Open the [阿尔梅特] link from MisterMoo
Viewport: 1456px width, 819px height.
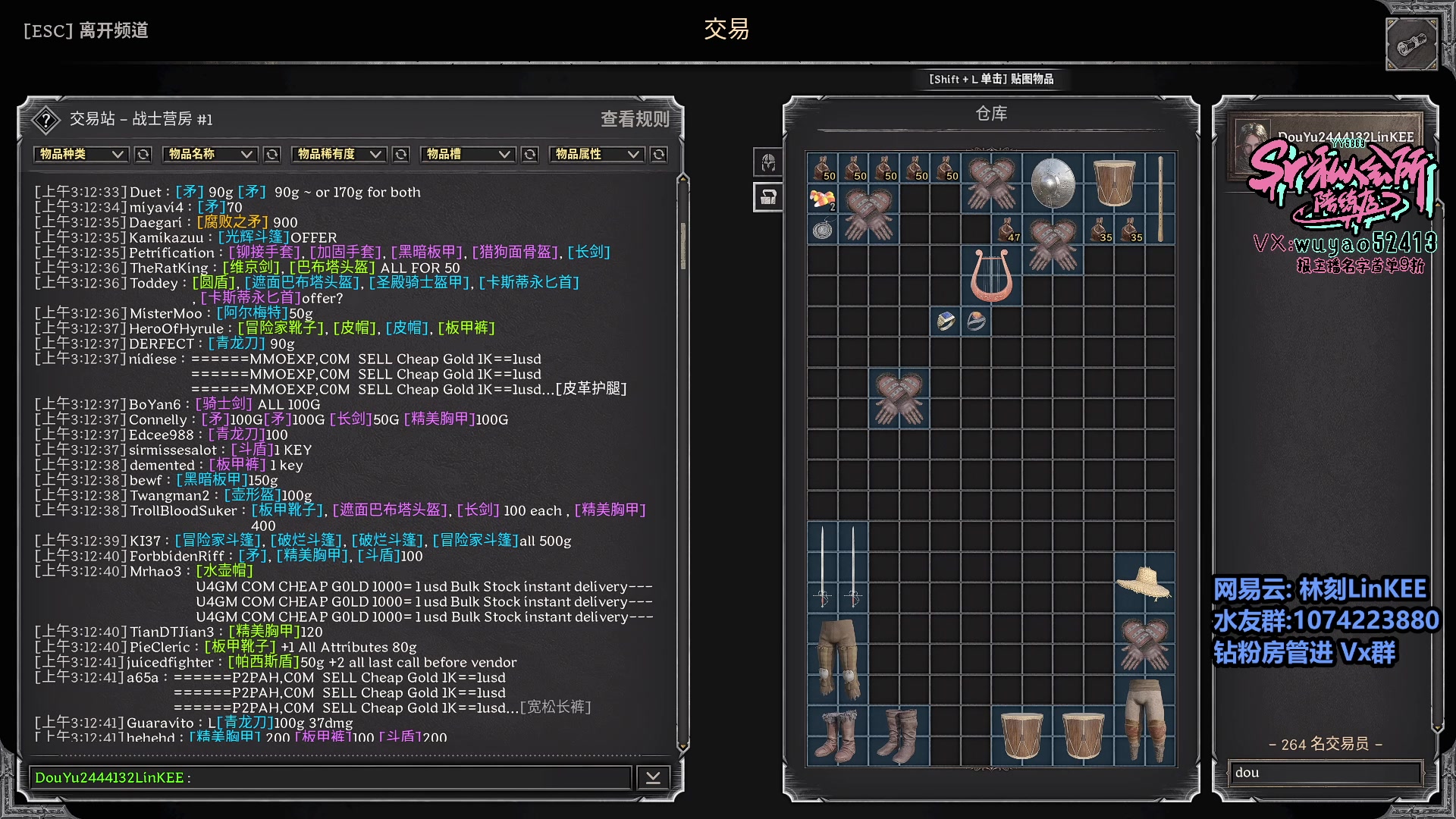252,313
